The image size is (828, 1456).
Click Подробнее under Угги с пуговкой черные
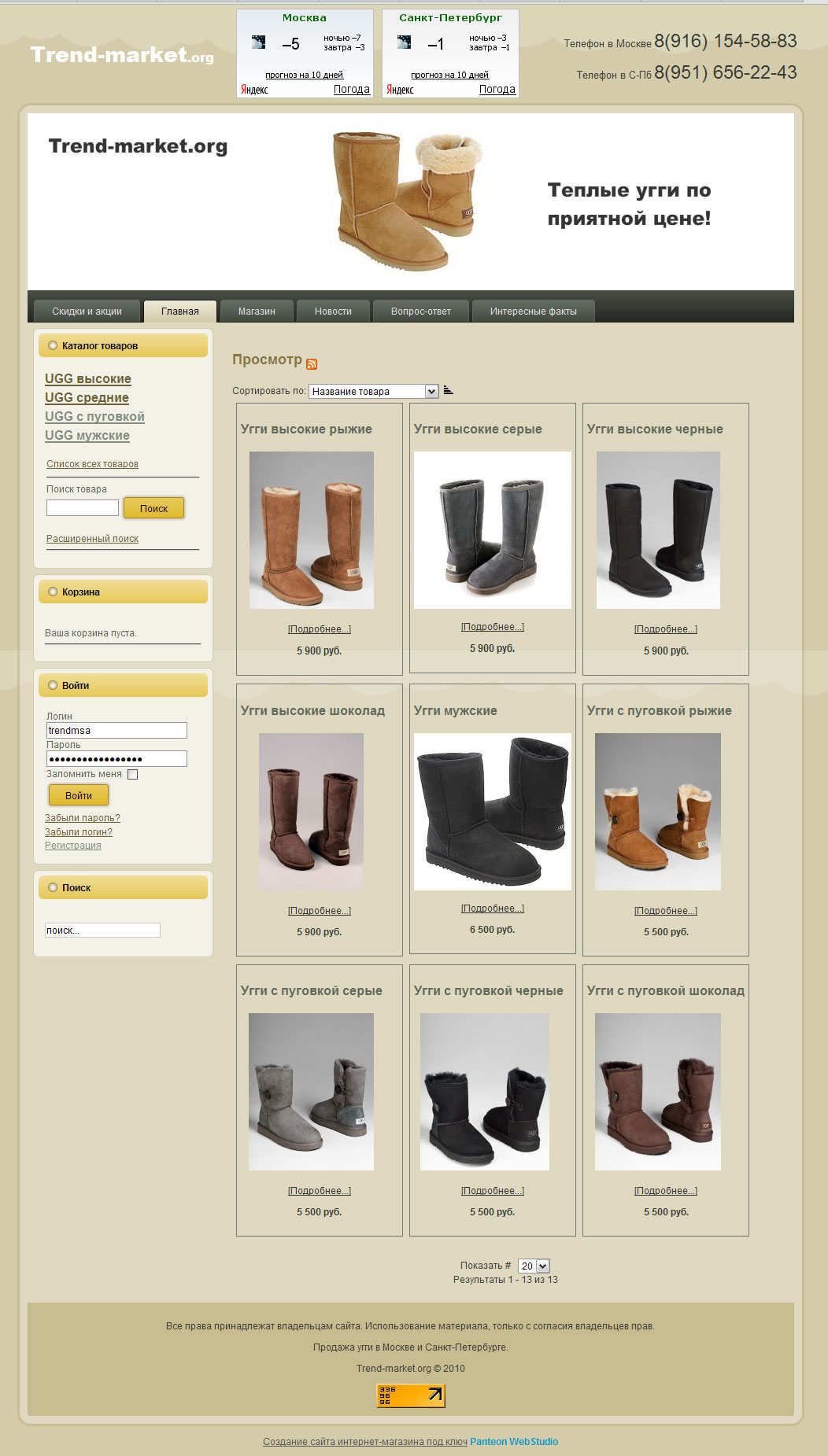pos(493,1191)
